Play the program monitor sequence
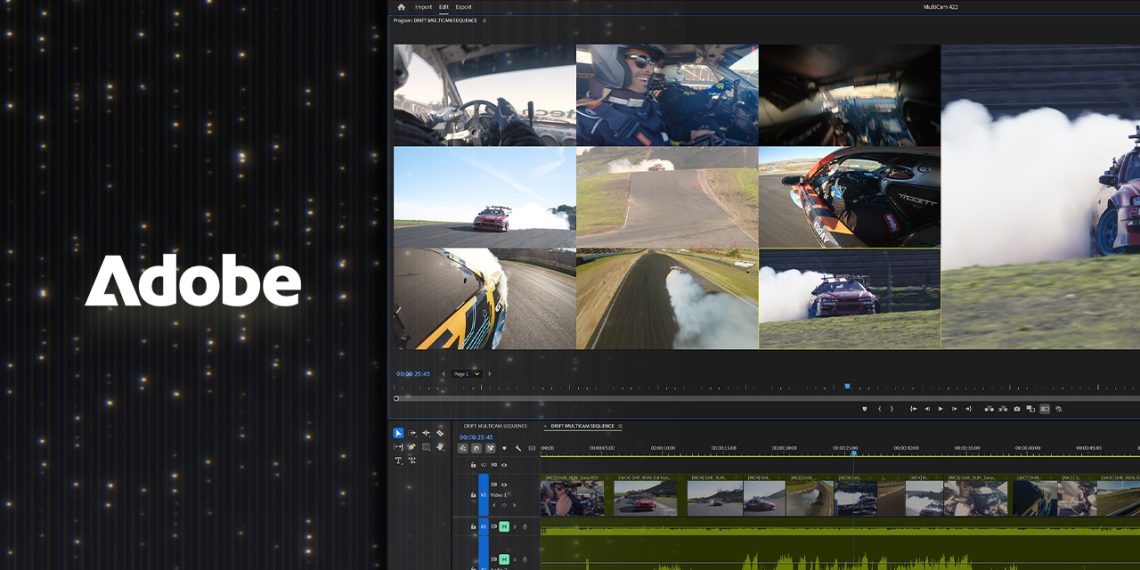Screen dimensions: 1140x570 (x=940, y=409)
